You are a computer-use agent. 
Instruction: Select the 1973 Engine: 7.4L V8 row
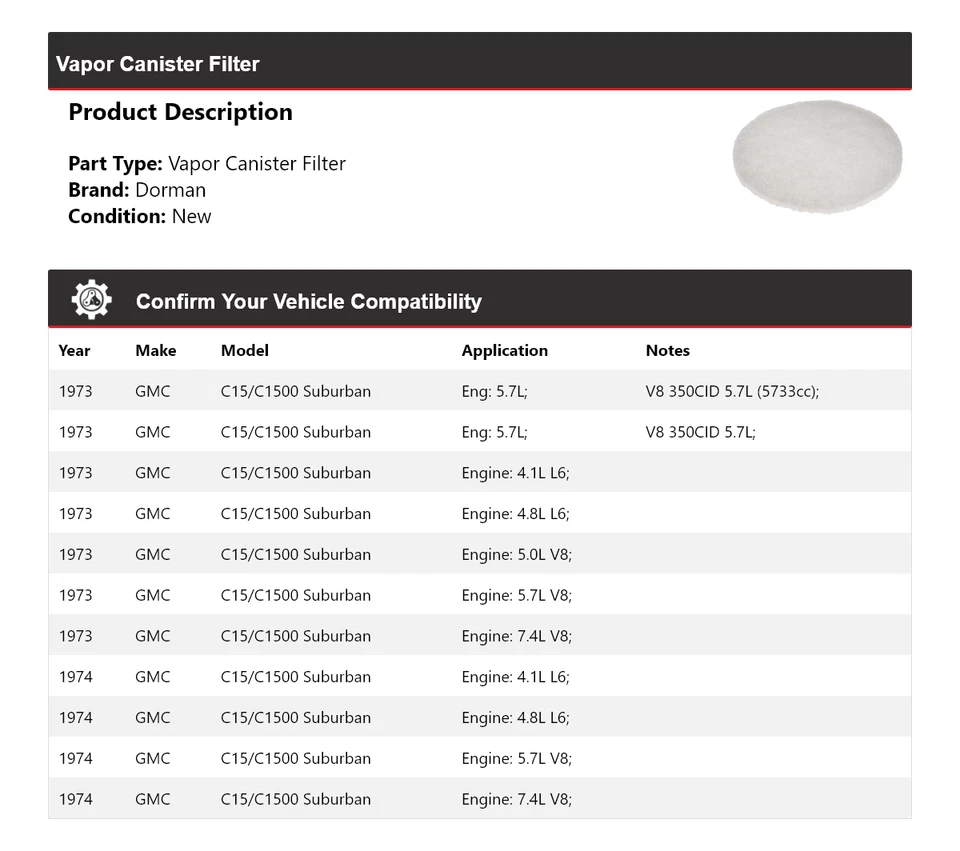(479, 636)
